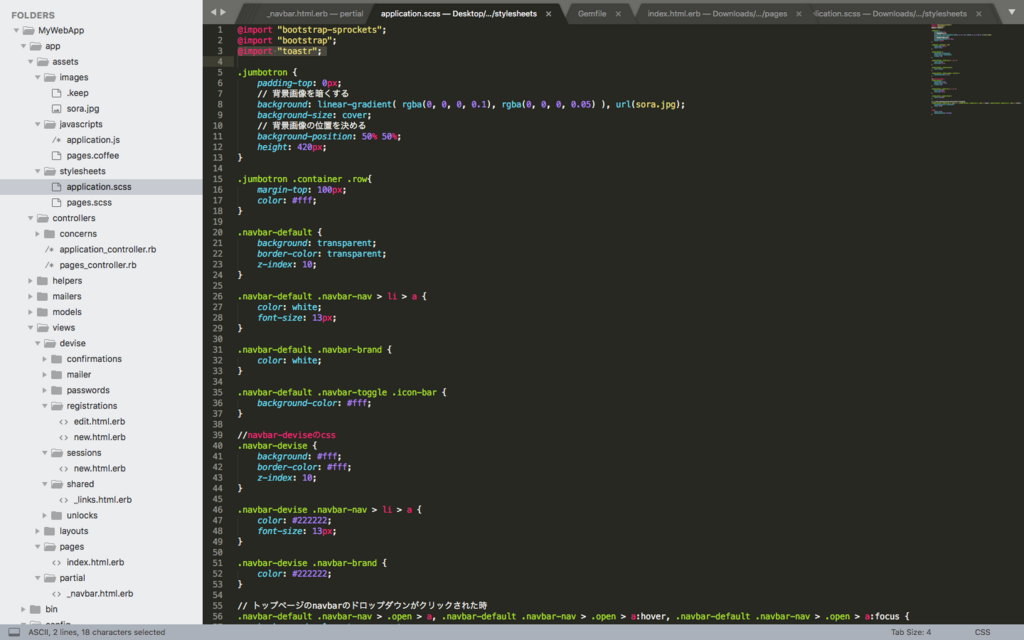The image size is (1024, 640).
Task: Click the unlocks folder icon
Action: pos(57,515)
